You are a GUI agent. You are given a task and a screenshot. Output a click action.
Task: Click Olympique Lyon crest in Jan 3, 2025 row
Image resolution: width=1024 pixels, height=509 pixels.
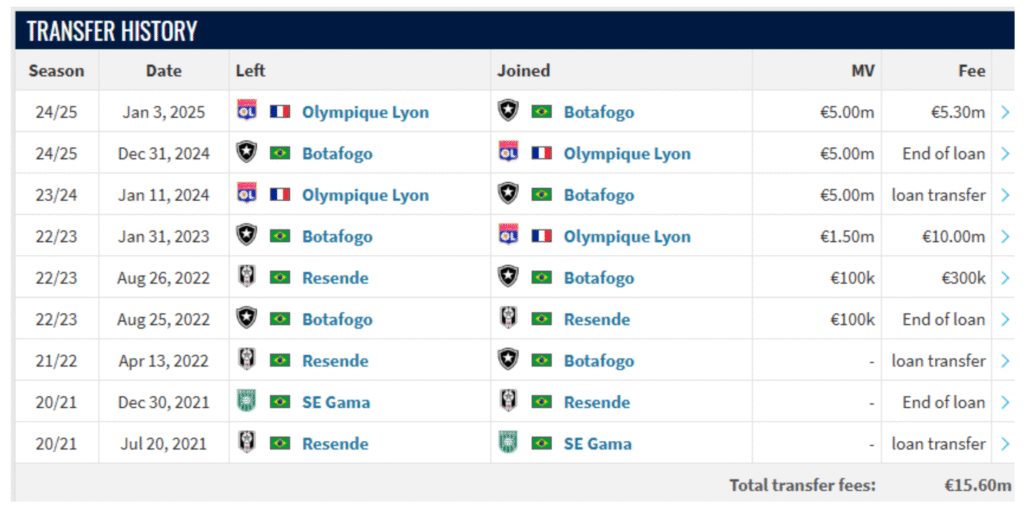(x=246, y=111)
